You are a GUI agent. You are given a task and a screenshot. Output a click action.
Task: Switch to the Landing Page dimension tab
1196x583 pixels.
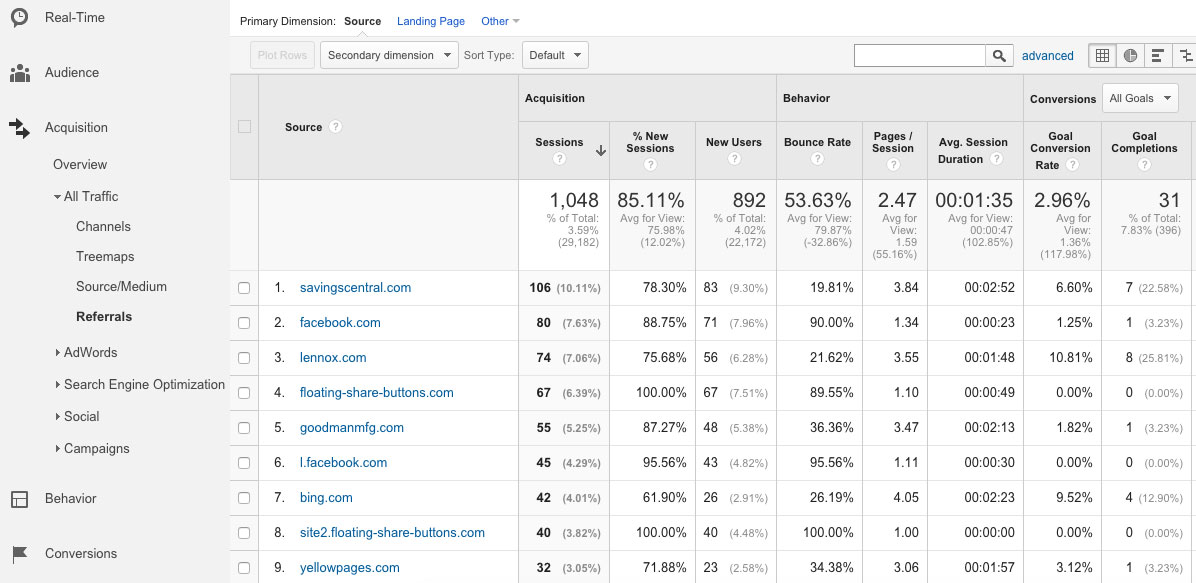click(431, 20)
